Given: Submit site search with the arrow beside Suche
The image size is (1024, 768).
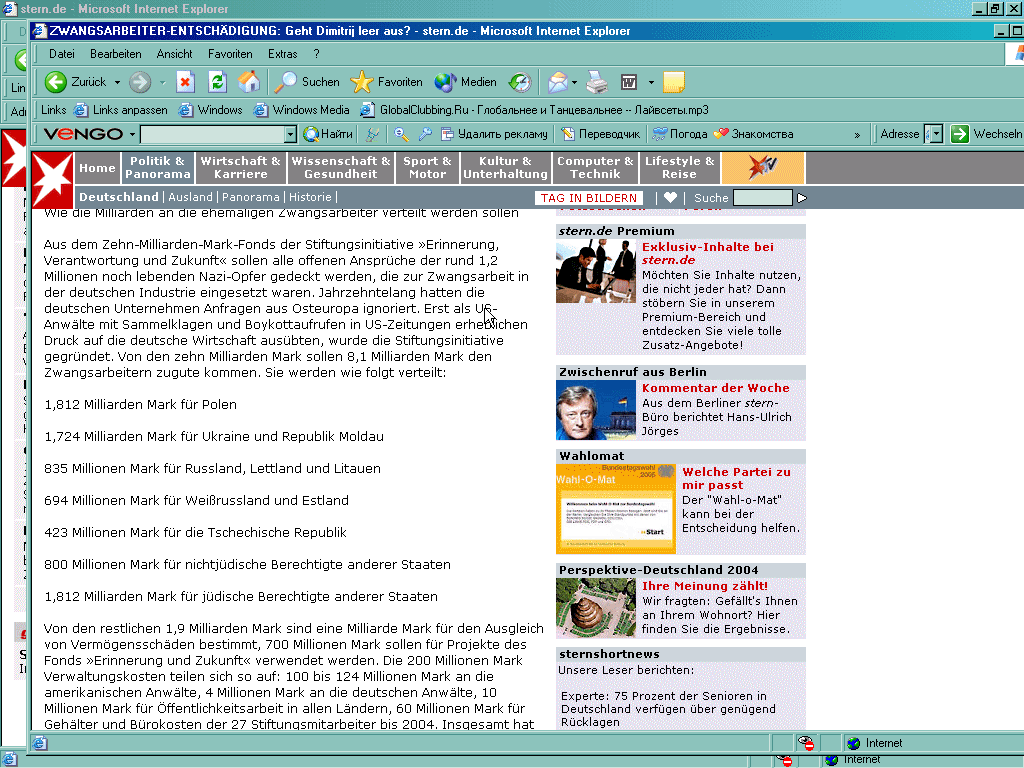Looking at the screenshot, I should 802,197.
